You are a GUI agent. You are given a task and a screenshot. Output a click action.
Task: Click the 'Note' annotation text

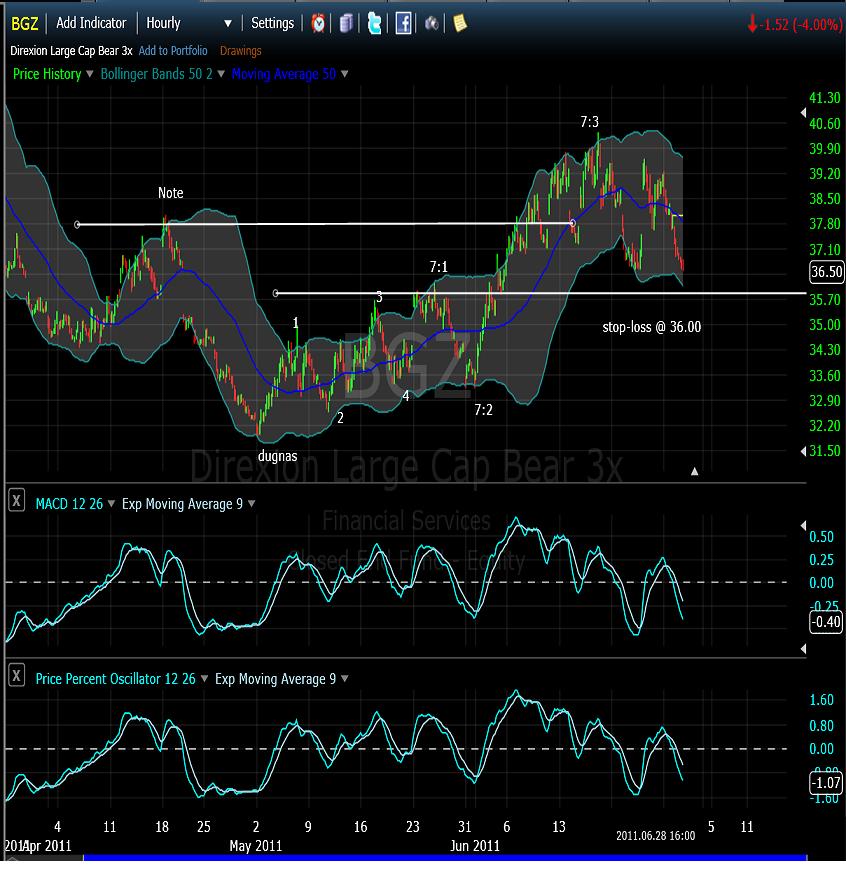point(171,193)
